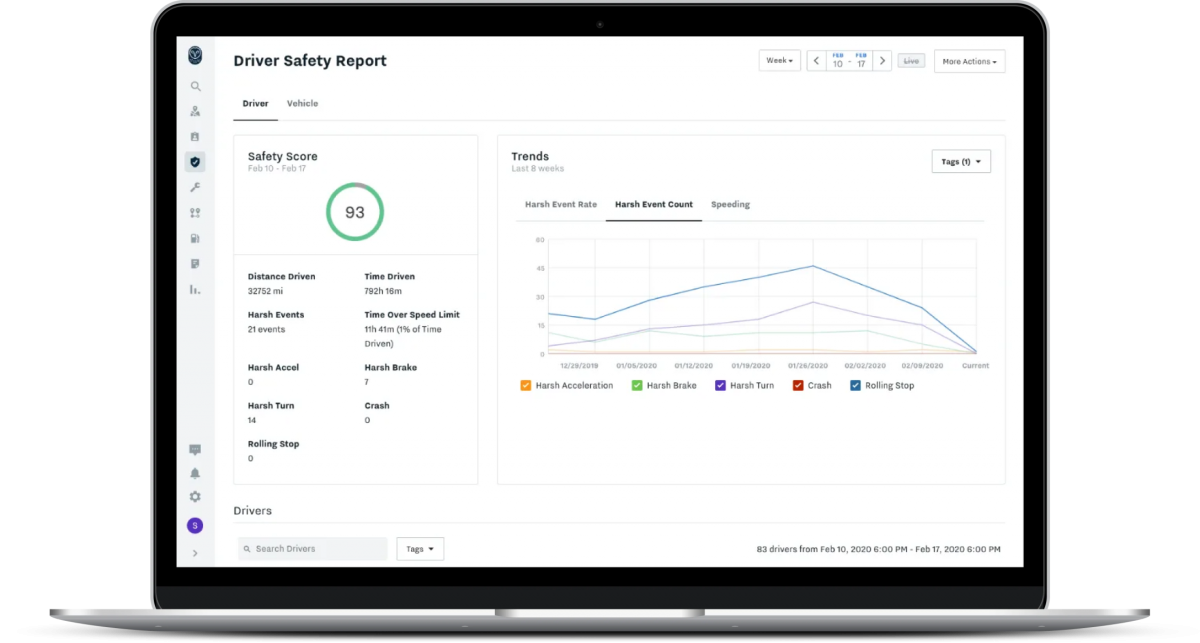
Task: Click the Time Over Speed Limit label
Action: 412,314
